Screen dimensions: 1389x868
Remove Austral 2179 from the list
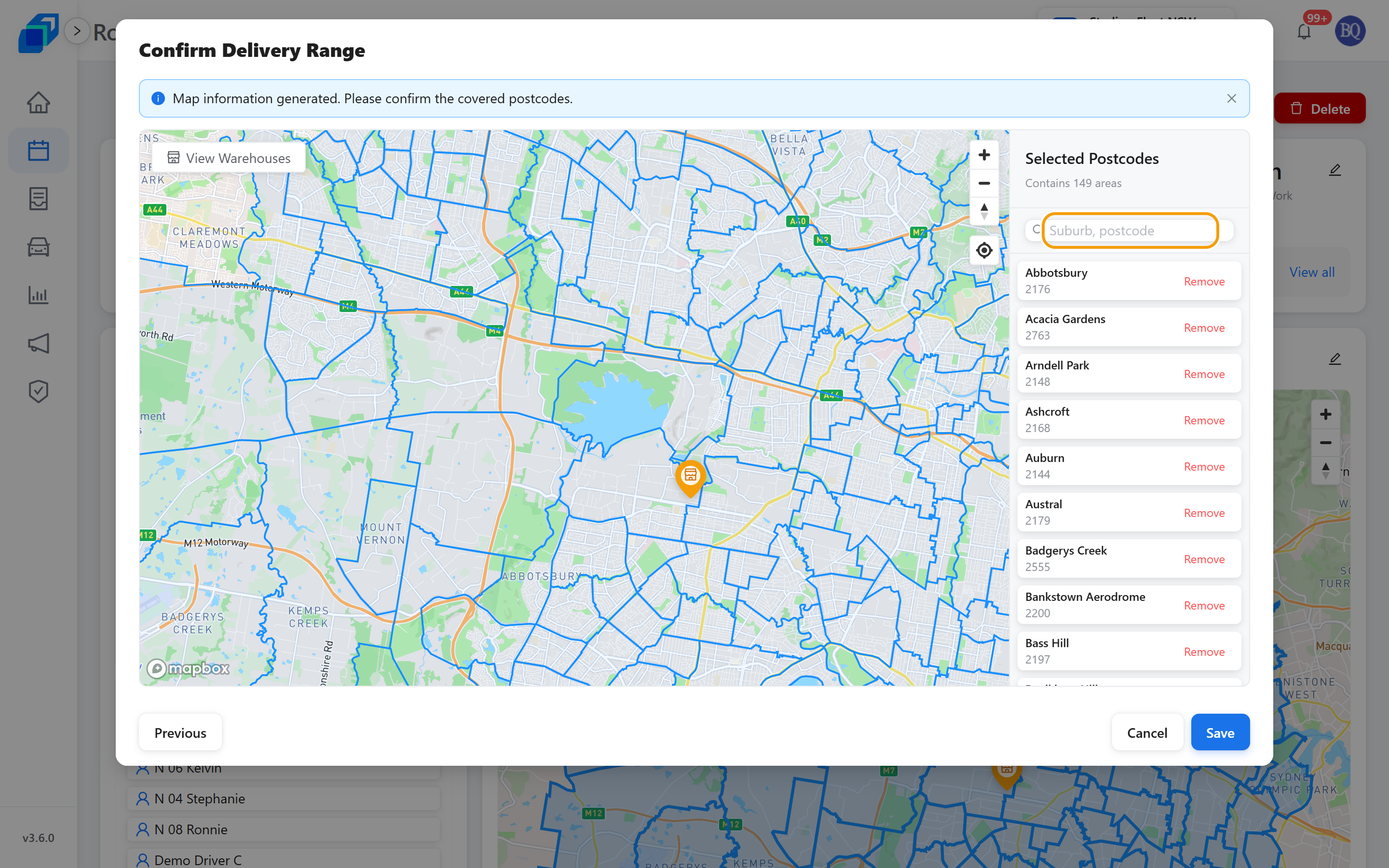point(1204,513)
